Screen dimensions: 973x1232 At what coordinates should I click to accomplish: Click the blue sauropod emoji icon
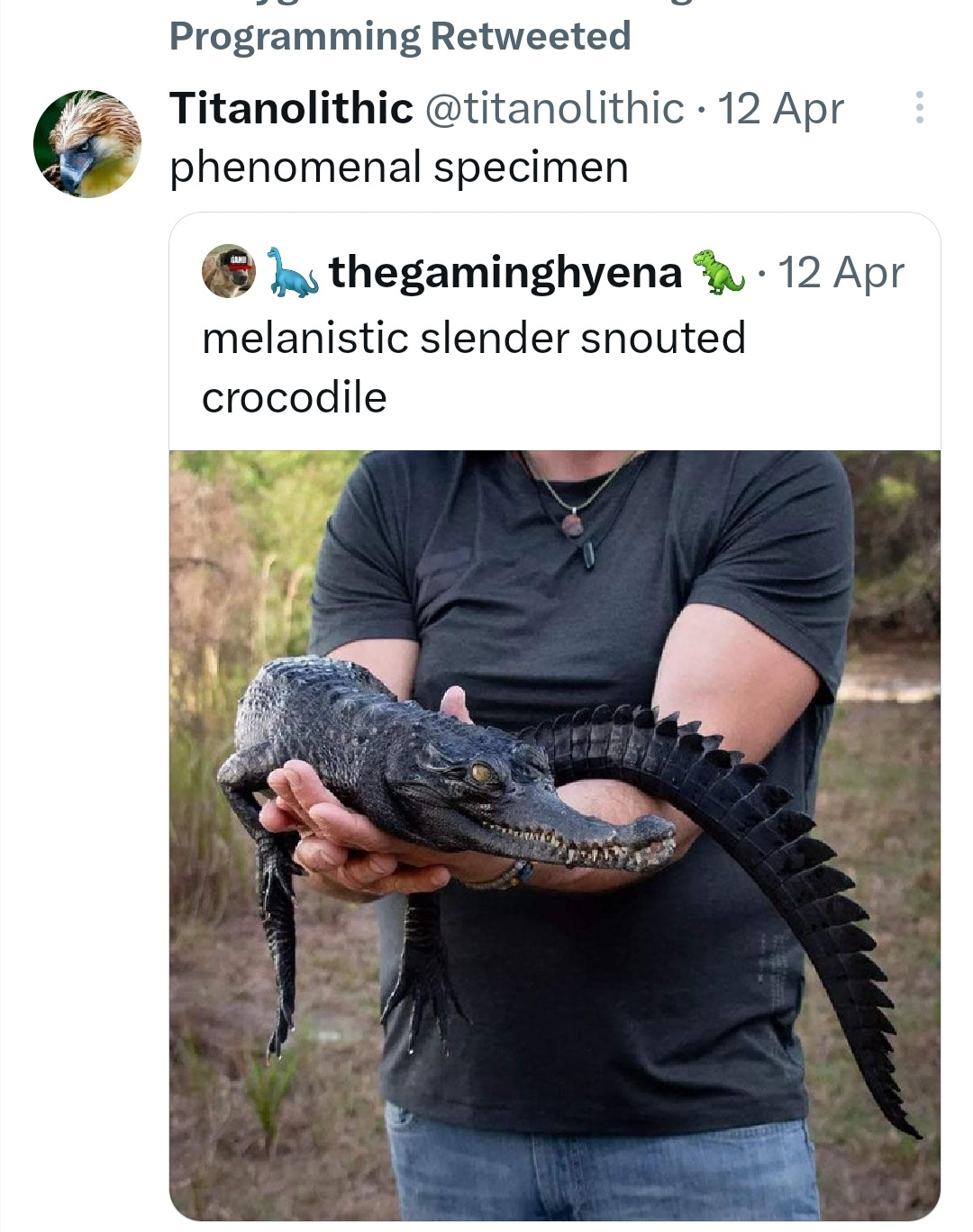tap(291, 272)
